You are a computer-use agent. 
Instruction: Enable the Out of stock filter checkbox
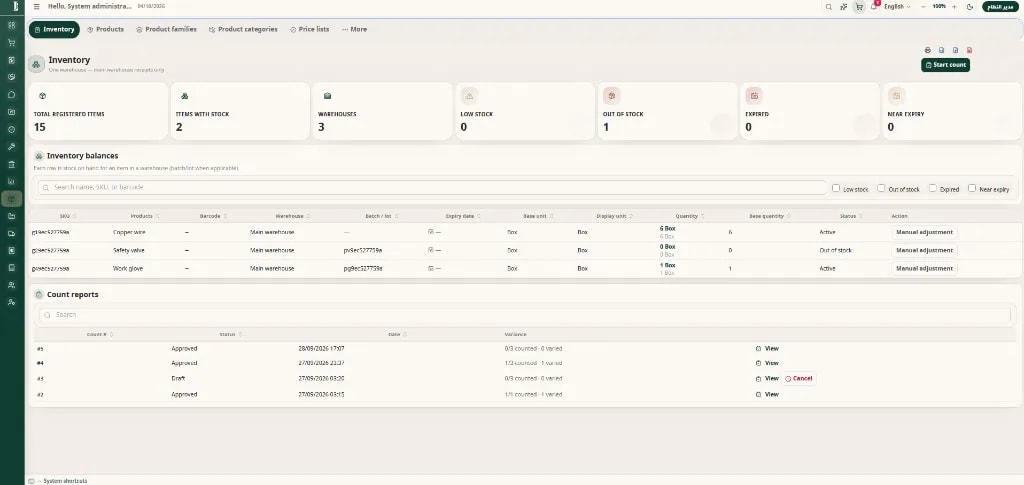(881, 188)
